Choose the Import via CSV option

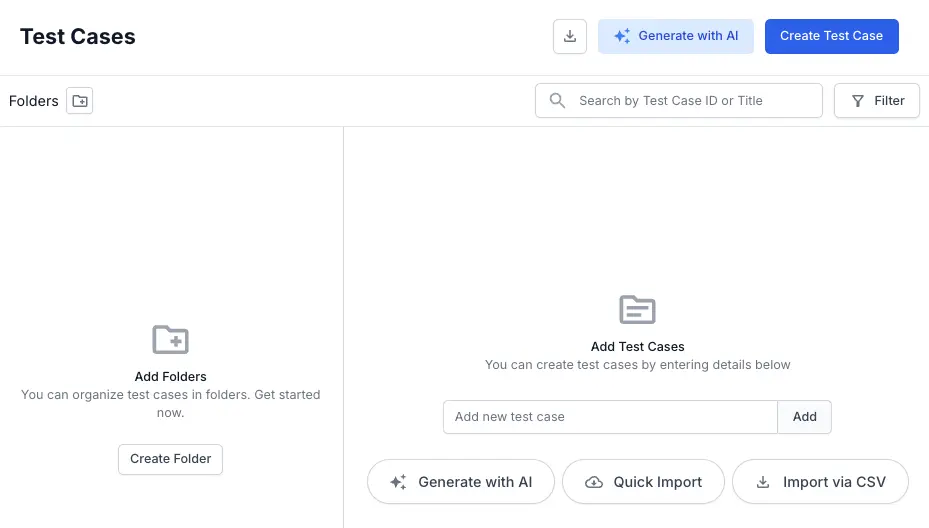click(x=820, y=482)
